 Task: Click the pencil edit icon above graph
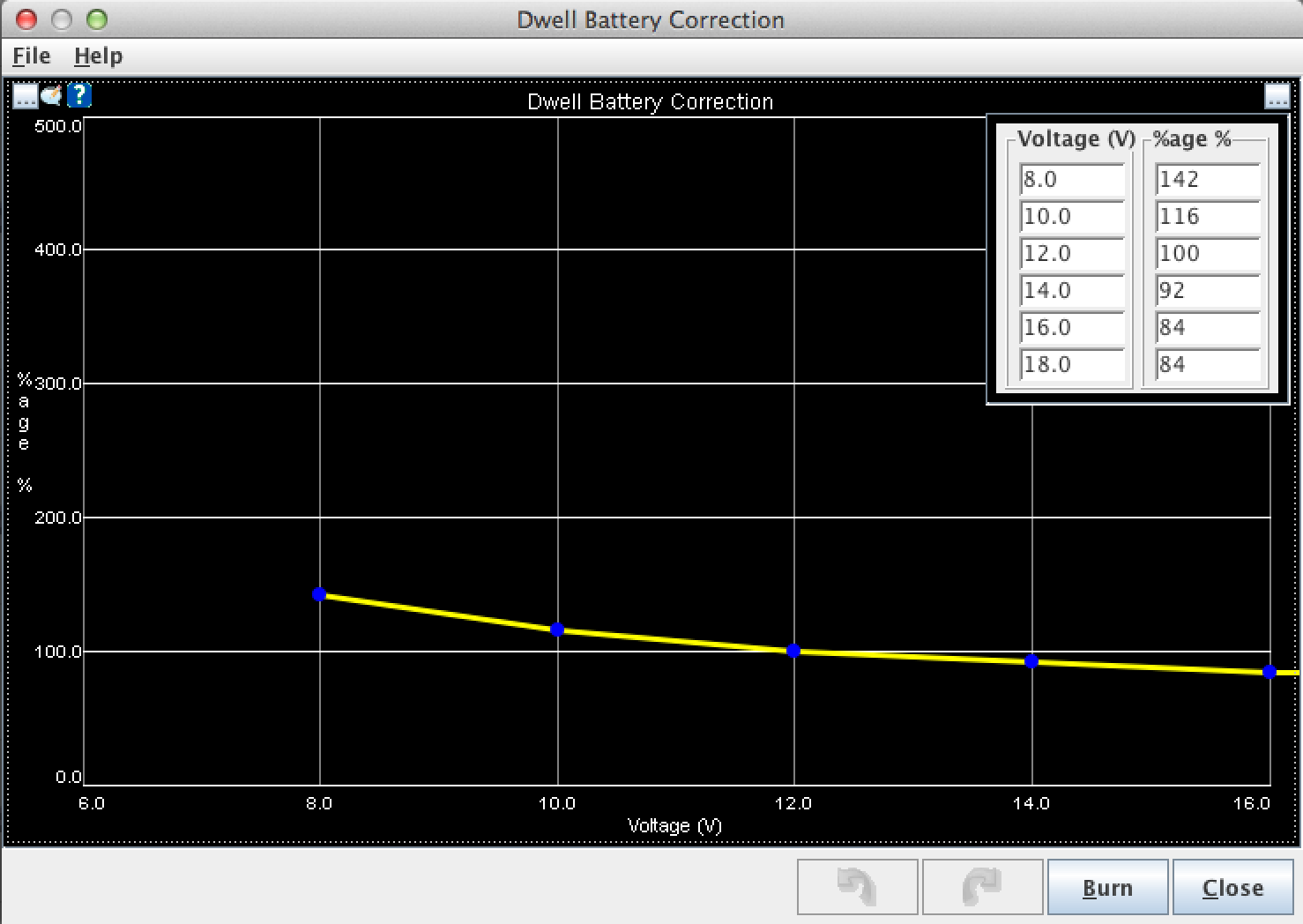(x=51, y=94)
